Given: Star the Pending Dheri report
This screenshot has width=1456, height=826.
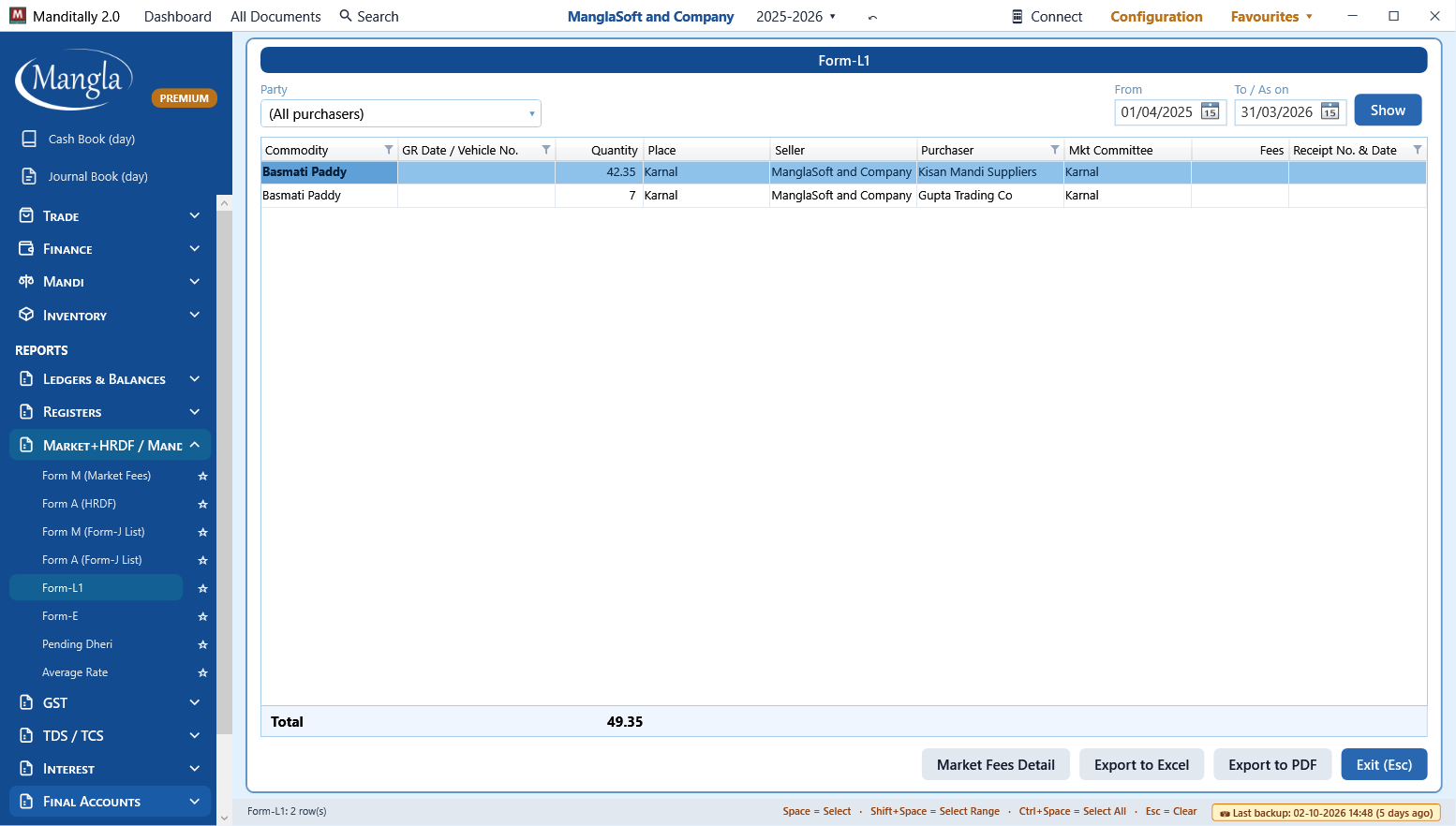Looking at the screenshot, I should tap(202, 644).
